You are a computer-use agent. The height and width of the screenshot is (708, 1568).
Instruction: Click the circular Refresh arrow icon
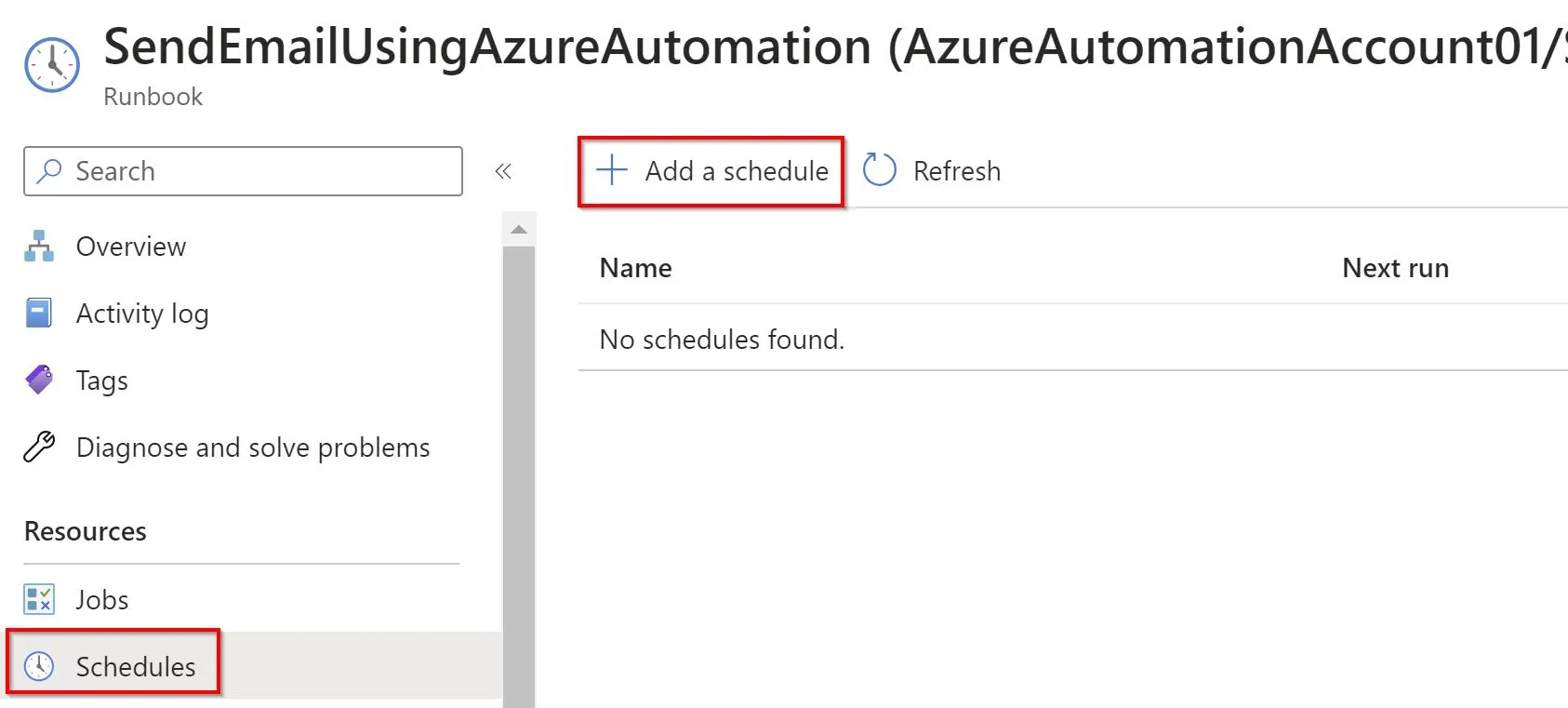tap(879, 170)
